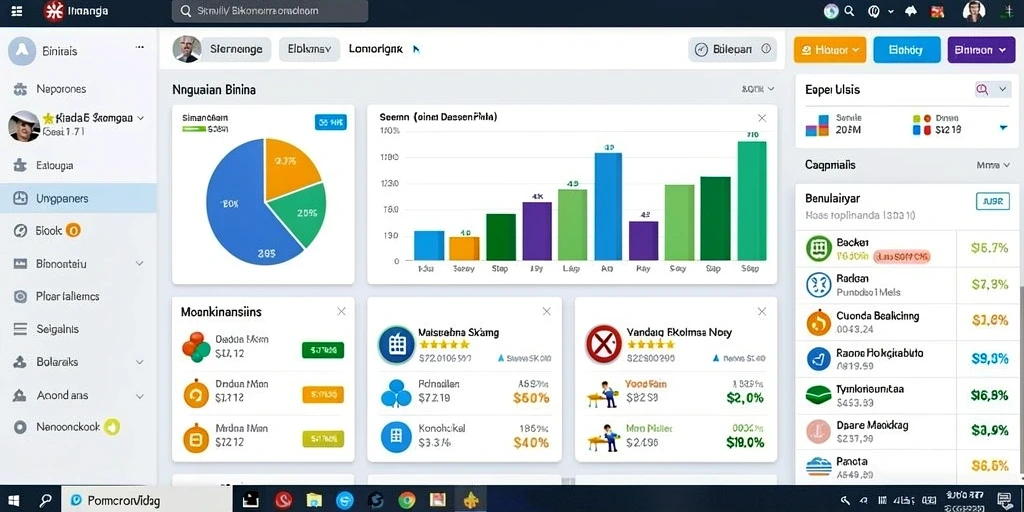Click the red crossed-circle icon beside Vandaig
Viewport: 1024px width, 512px height.
604,344
